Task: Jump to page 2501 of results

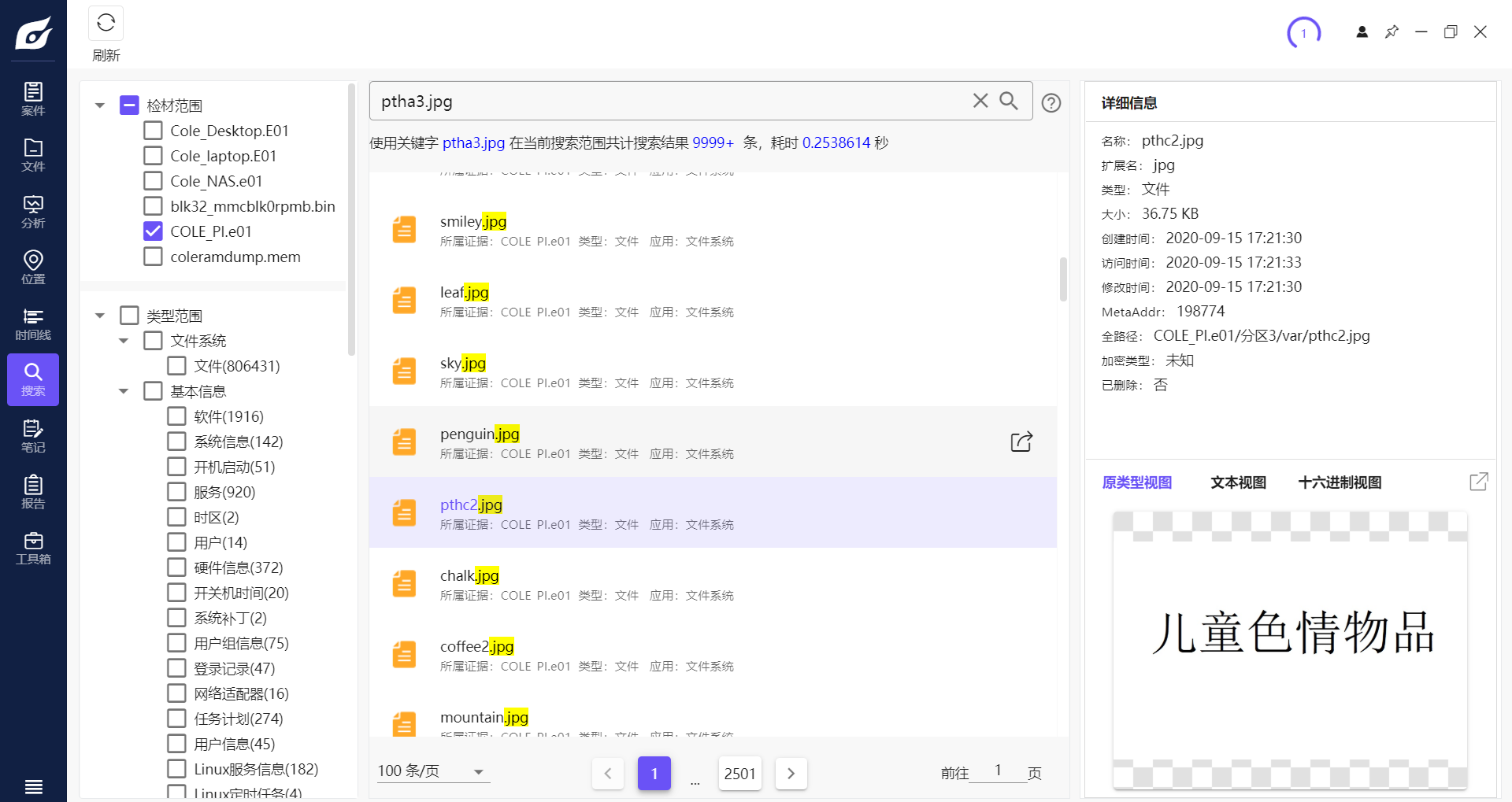Action: pos(739,774)
